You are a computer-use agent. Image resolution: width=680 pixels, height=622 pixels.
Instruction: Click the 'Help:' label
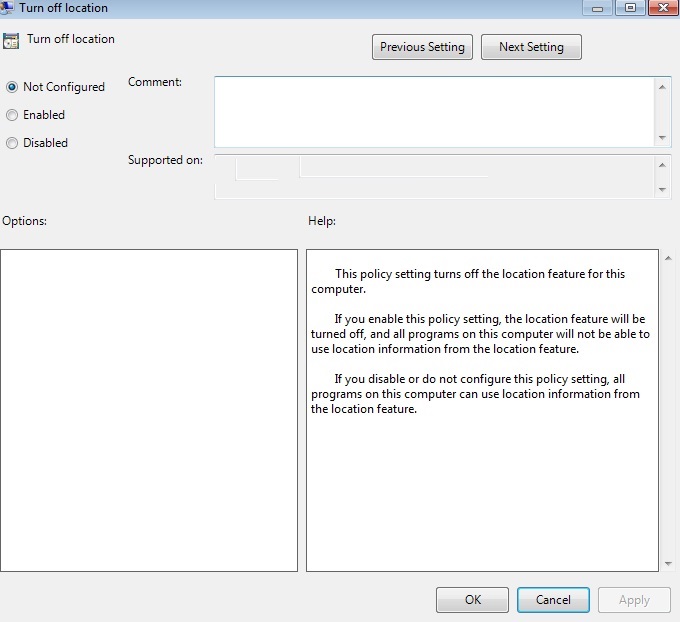[x=322, y=221]
